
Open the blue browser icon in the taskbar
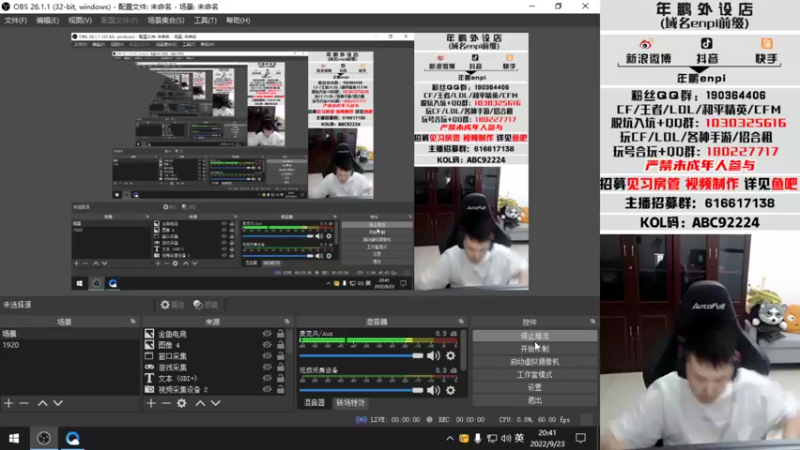tap(72, 438)
